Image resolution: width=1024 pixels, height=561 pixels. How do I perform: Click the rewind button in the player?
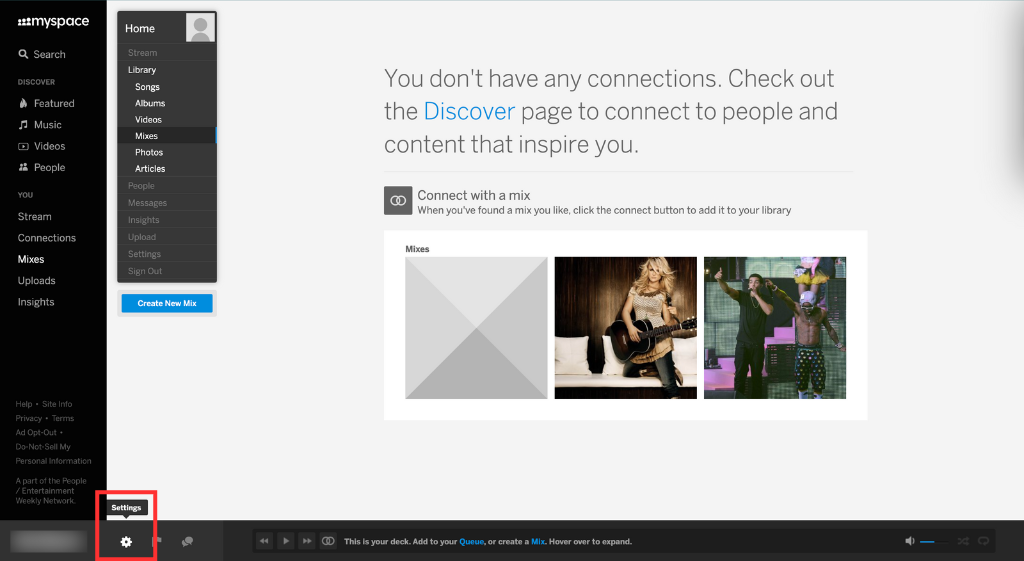[264, 541]
